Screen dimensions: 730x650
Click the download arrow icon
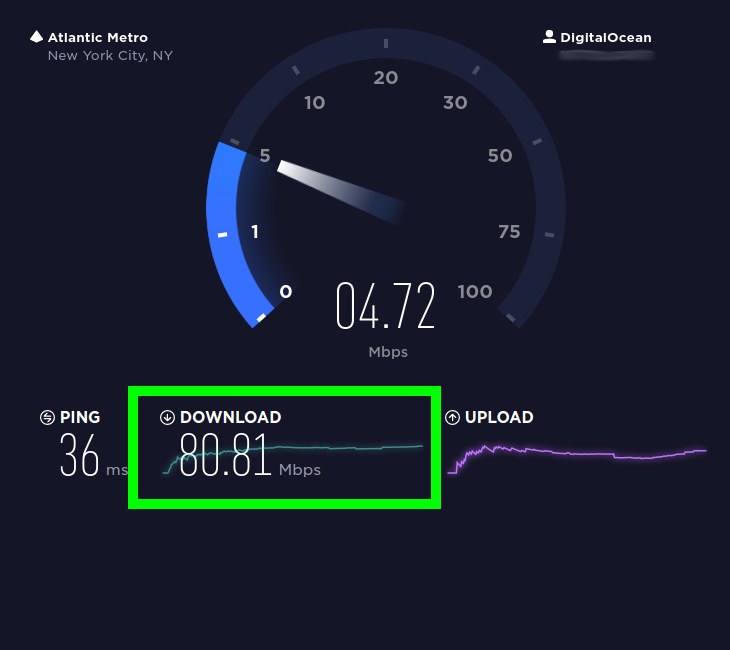pos(167,417)
